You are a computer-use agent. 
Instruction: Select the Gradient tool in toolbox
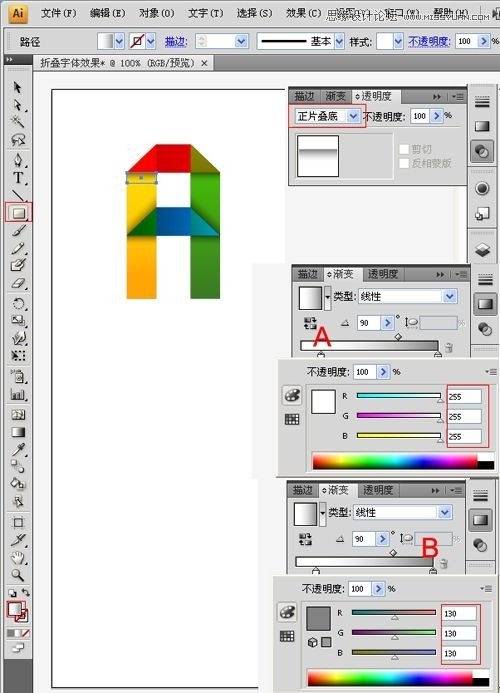[18, 432]
